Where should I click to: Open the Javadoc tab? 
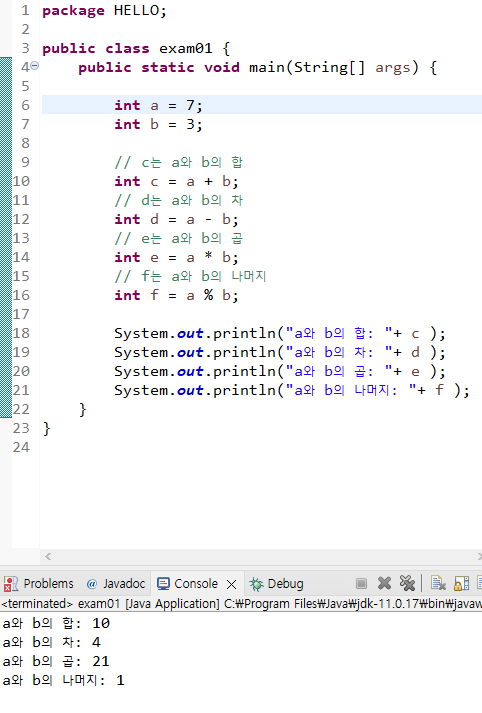[116, 583]
